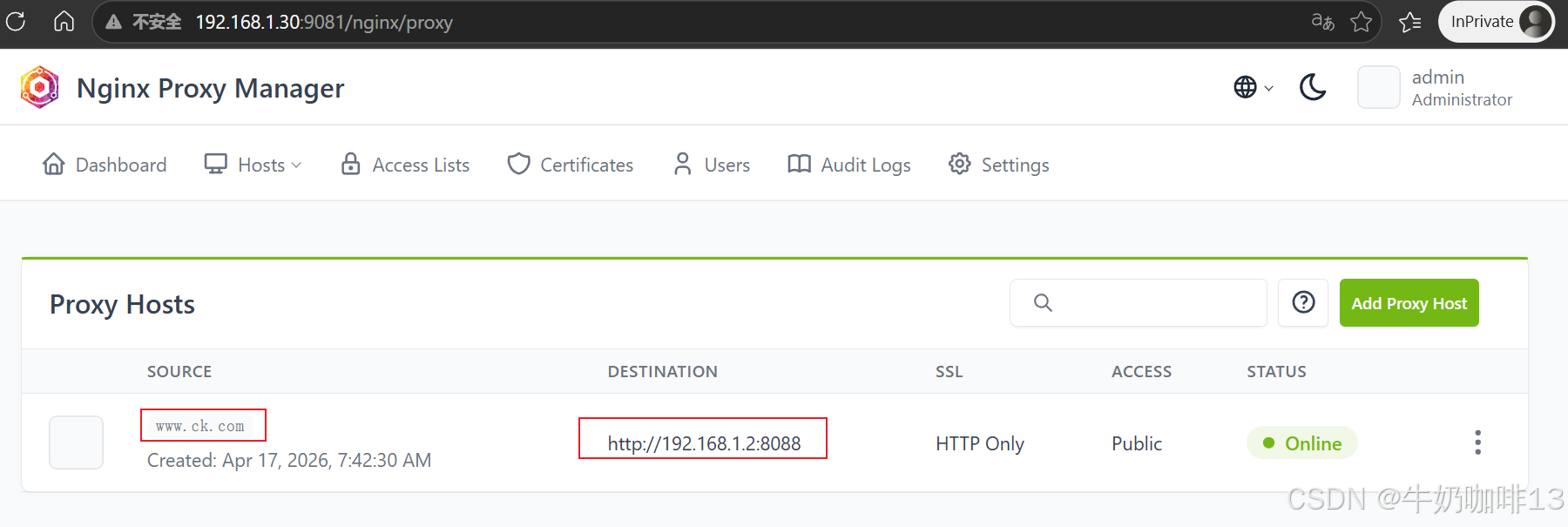Click destination http://192.168.1.2:8088
1568x527 pixels.
[704, 443]
